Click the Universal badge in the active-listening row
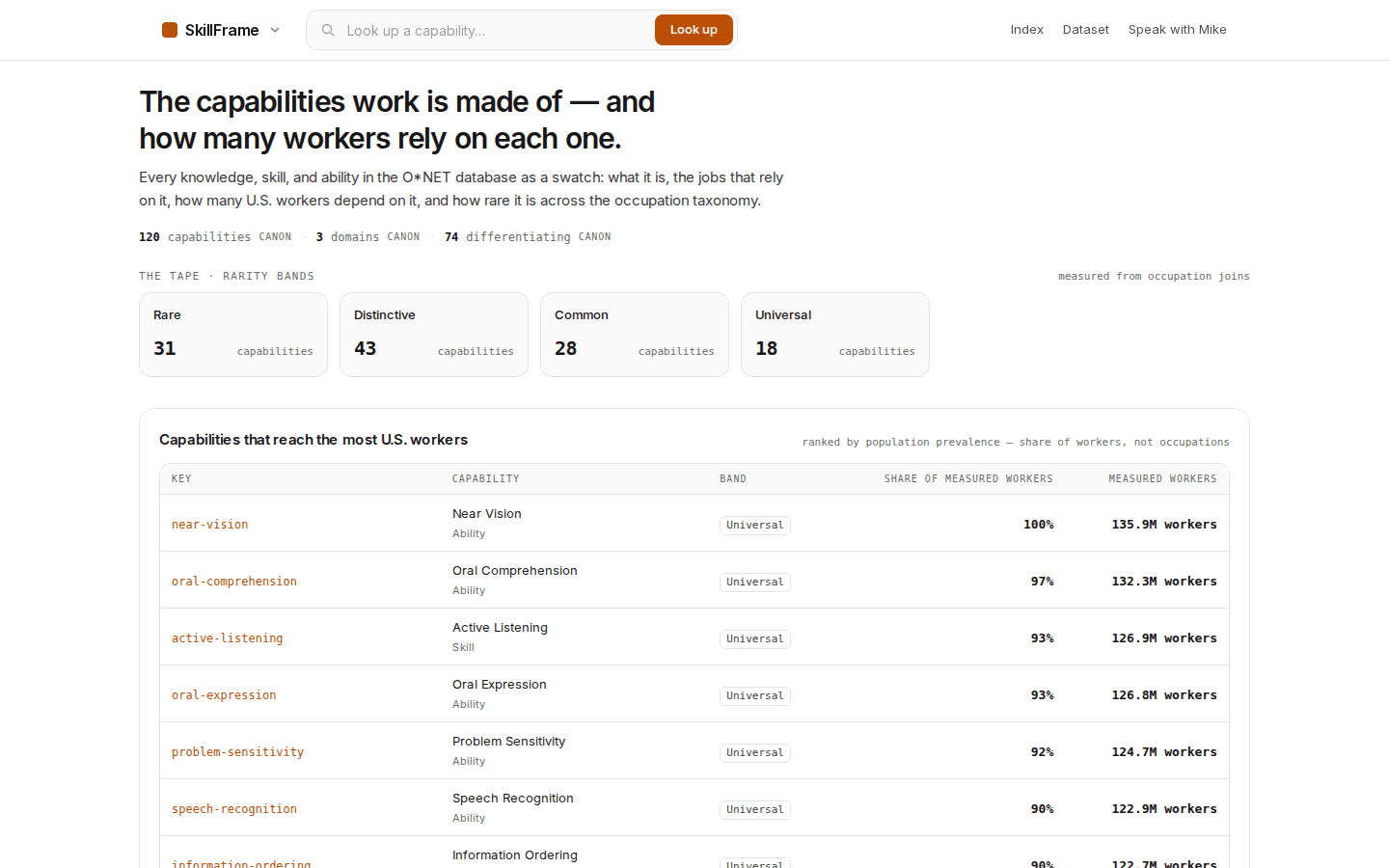Image resolution: width=1389 pixels, height=868 pixels. point(755,638)
